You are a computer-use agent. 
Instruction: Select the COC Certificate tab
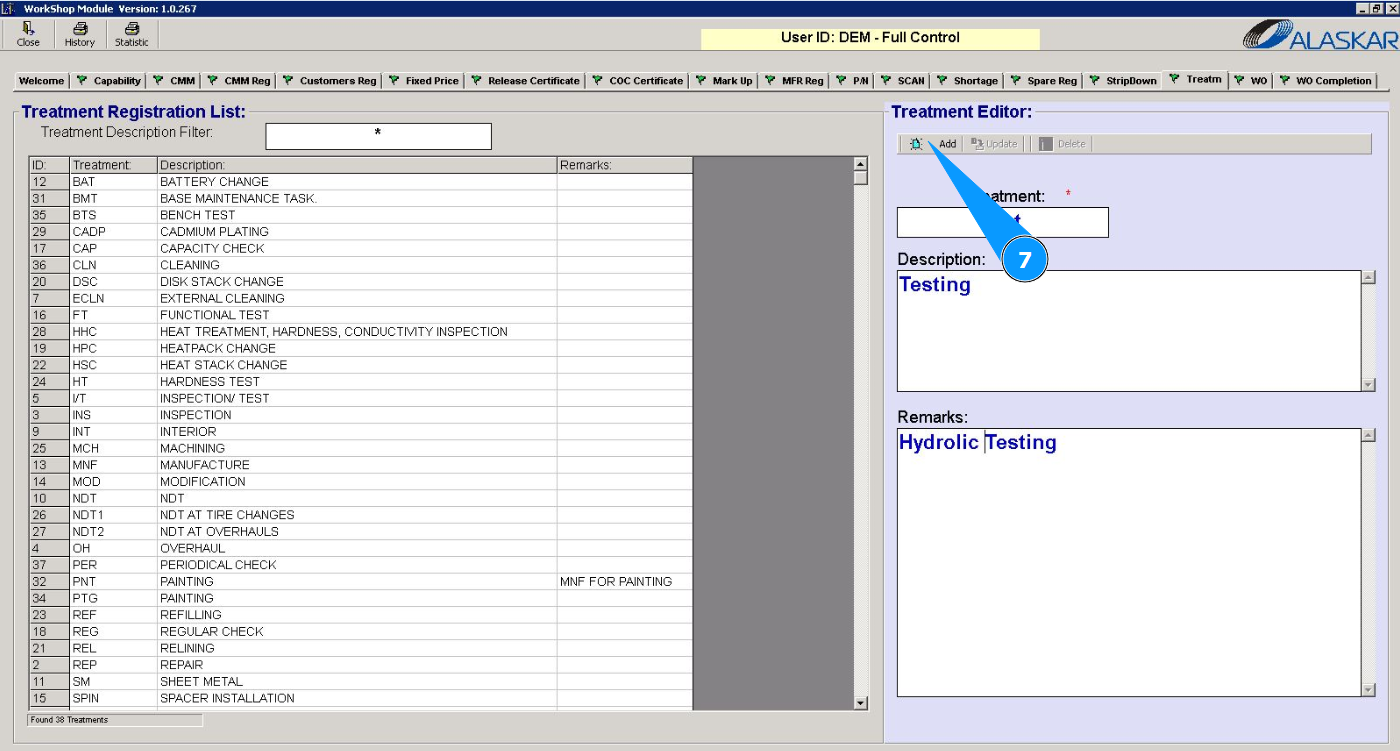637,81
